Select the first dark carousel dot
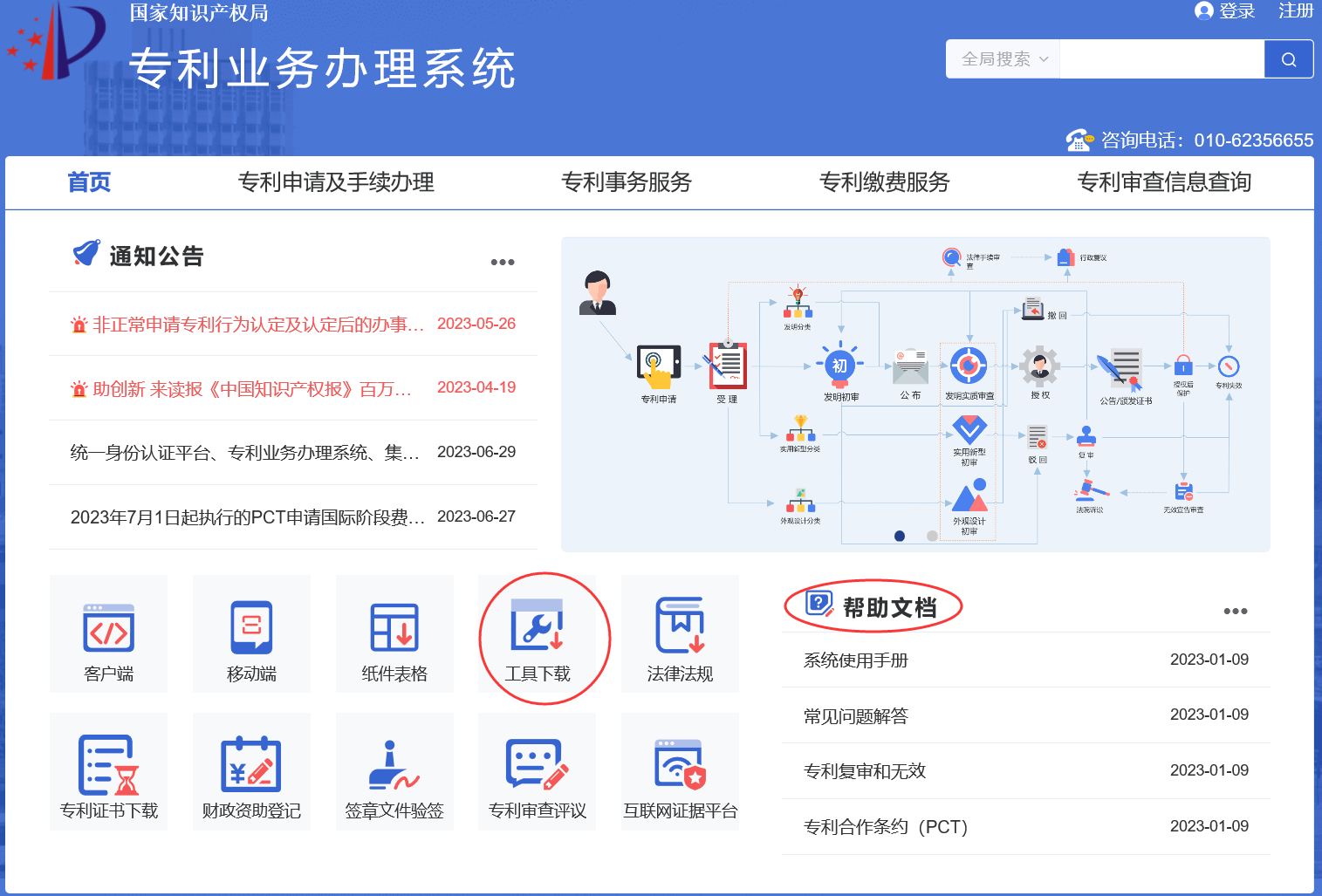Viewport: 1322px width, 896px height. [900, 536]
